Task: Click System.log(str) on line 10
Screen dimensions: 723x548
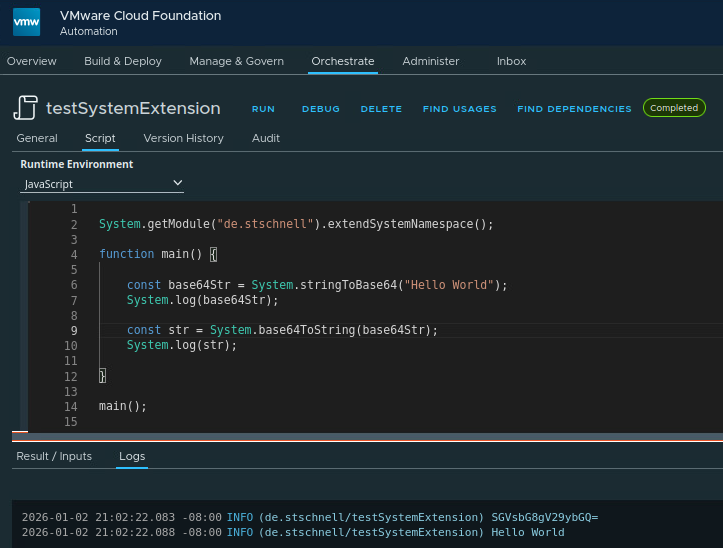Action: point(182,345)
